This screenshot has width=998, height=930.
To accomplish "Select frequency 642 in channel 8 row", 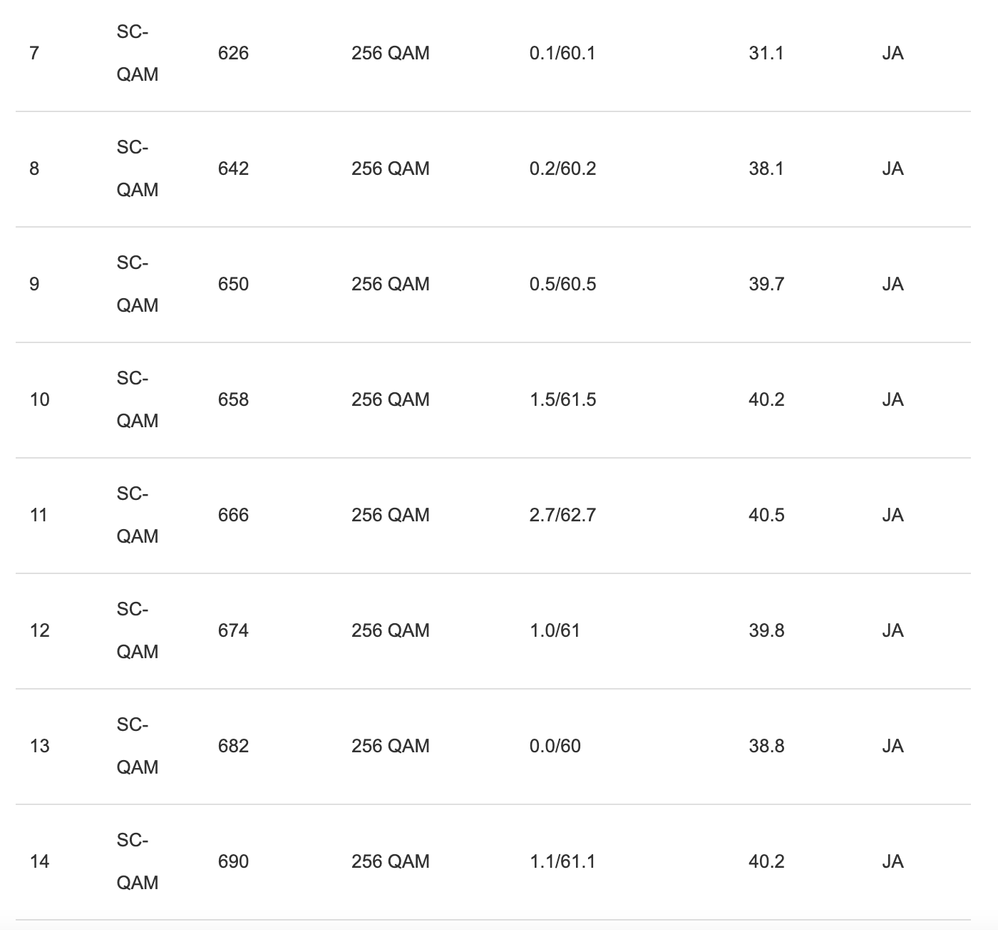I will (233, 169).
